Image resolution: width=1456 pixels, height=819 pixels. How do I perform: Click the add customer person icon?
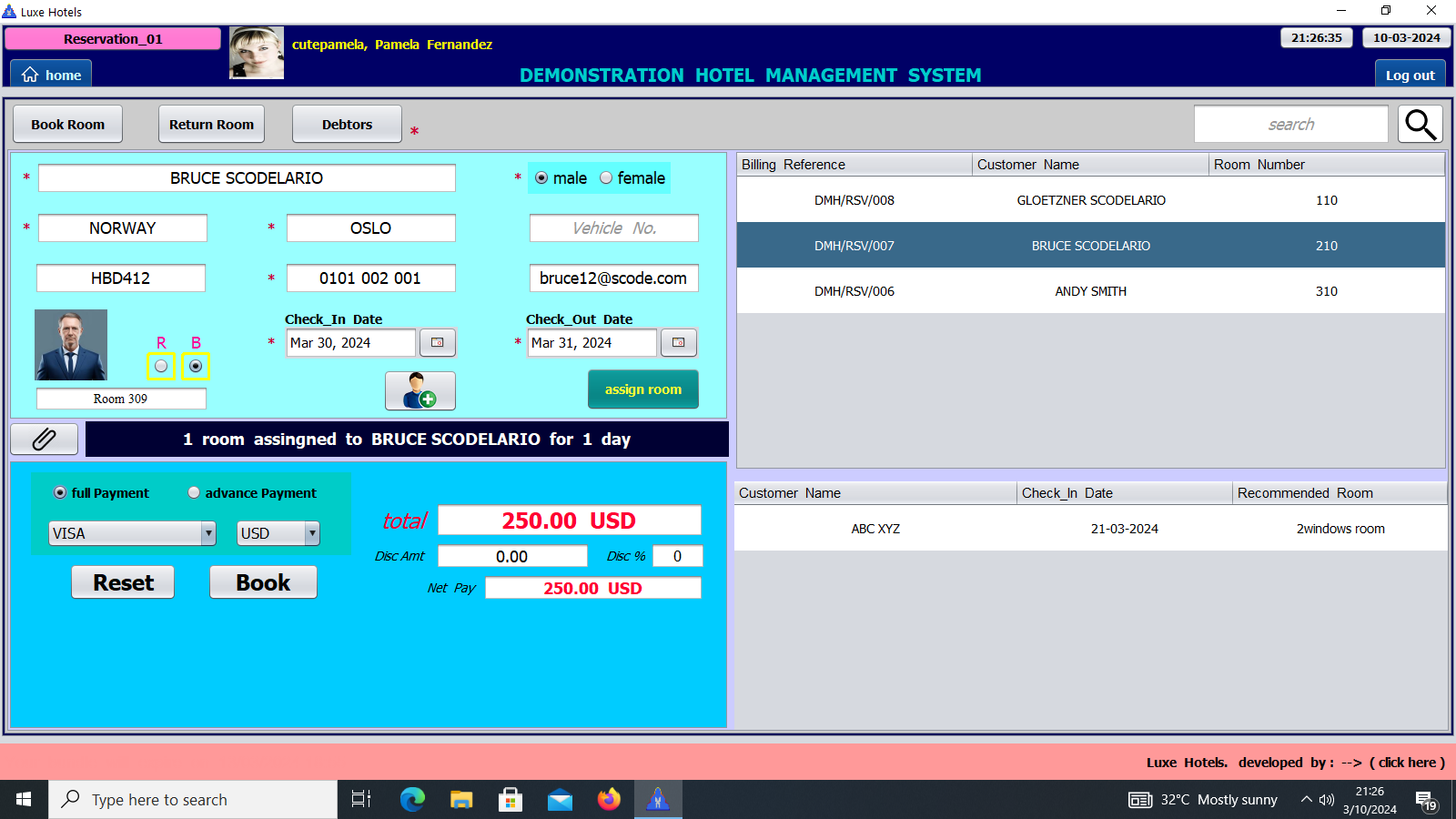pos(420,390)
